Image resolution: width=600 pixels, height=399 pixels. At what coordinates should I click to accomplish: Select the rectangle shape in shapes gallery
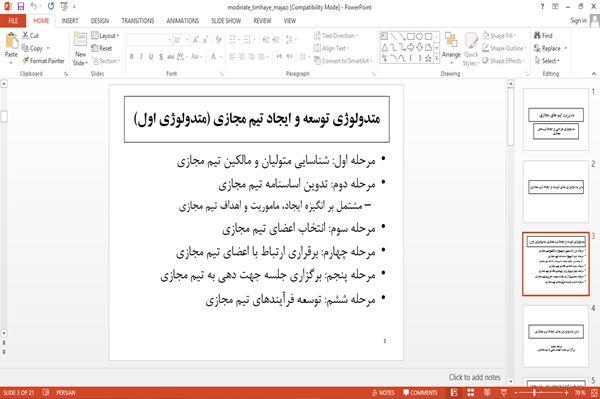411,37
